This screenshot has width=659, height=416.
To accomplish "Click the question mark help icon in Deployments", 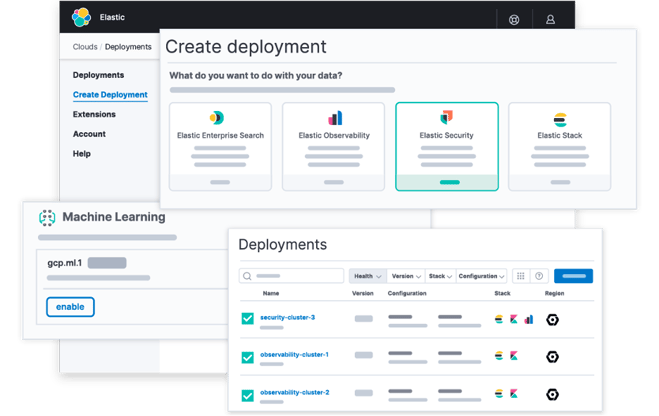I will 539,276.
